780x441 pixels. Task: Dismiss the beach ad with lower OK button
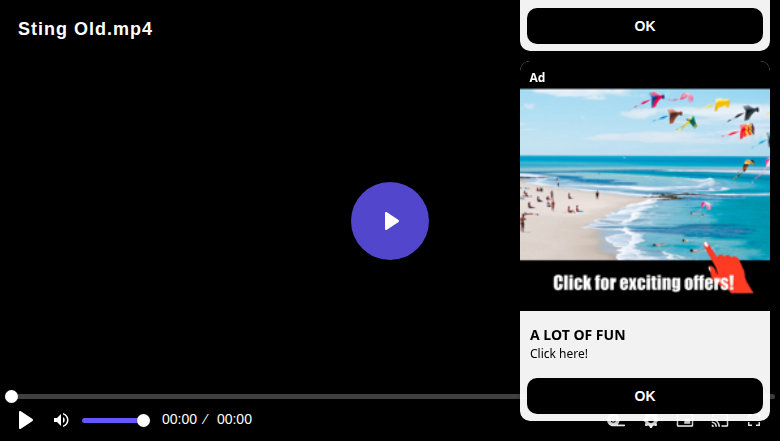click(645, 396)
